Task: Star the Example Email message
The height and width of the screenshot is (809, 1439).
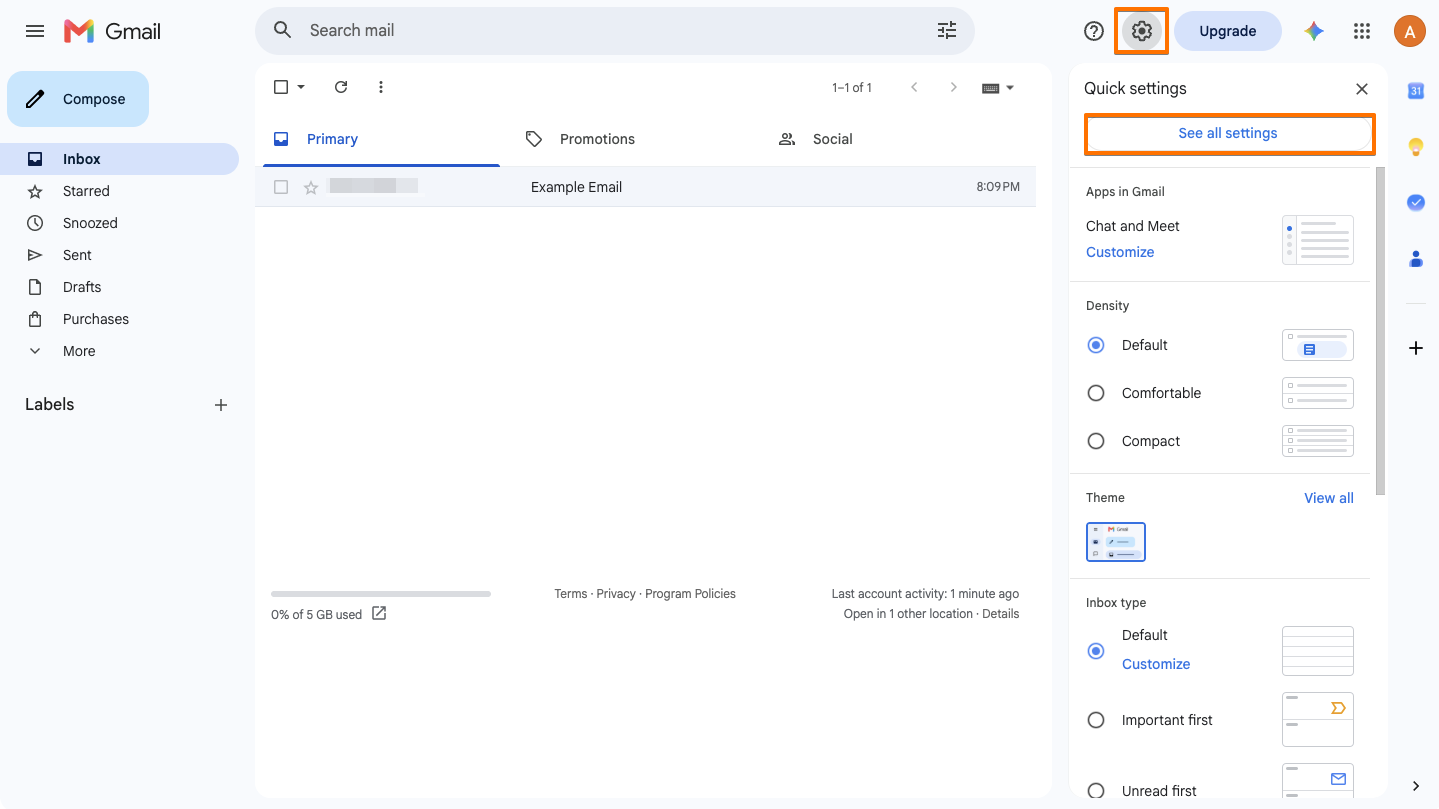Action: [x=311, y=187]
